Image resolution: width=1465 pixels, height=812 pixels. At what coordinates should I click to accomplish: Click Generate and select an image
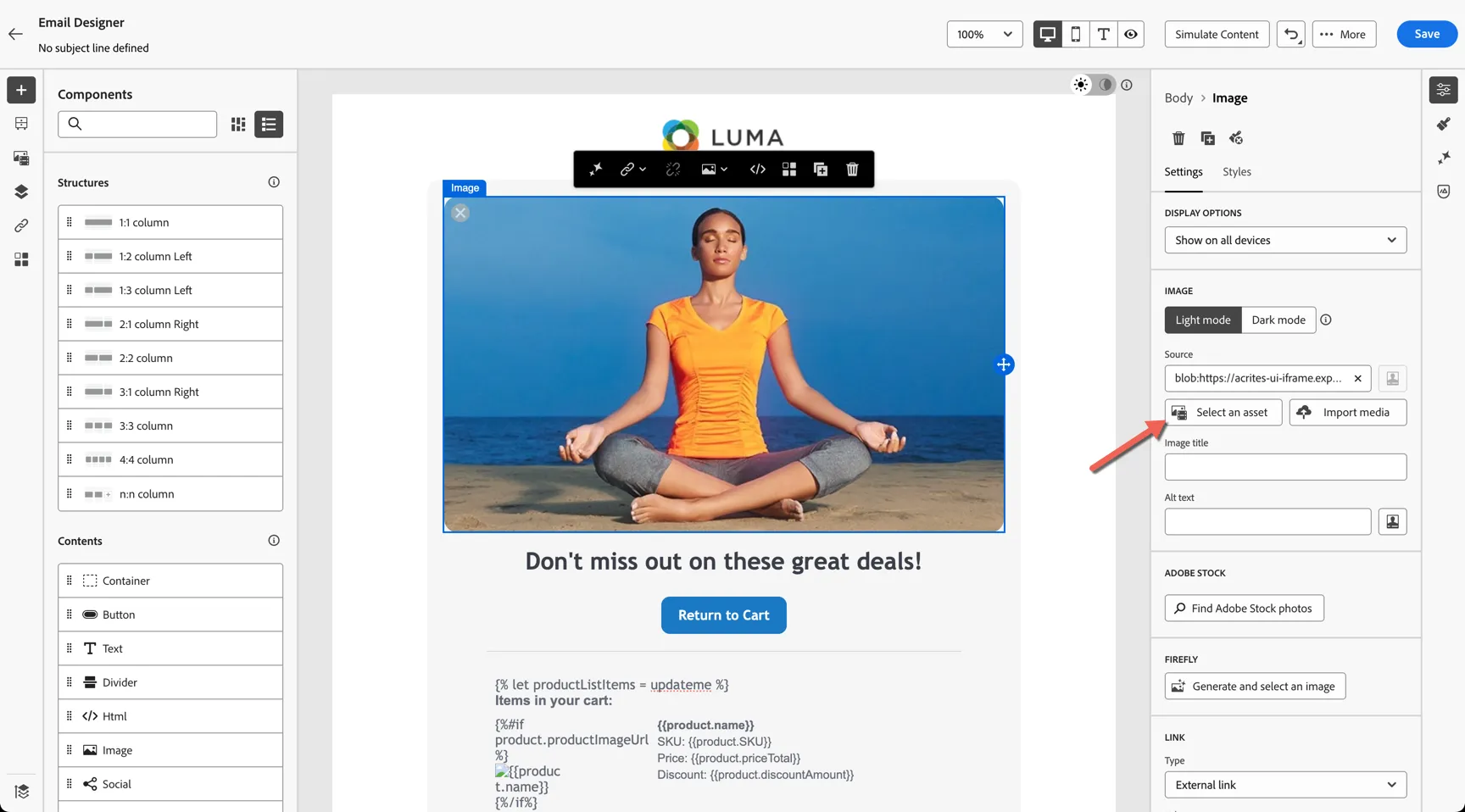click(1255, 687)
